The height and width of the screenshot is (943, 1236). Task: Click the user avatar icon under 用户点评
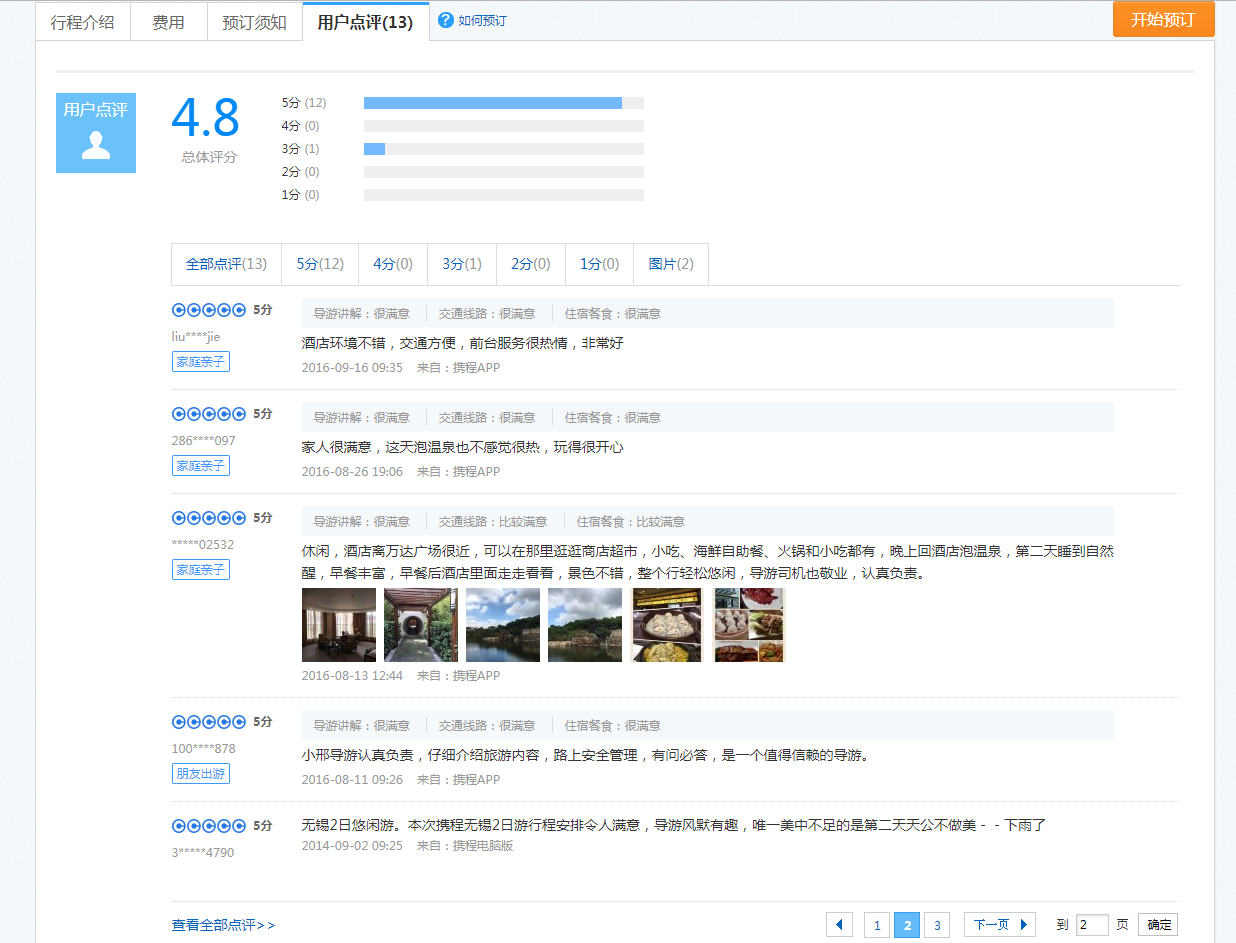coord(96,146)
